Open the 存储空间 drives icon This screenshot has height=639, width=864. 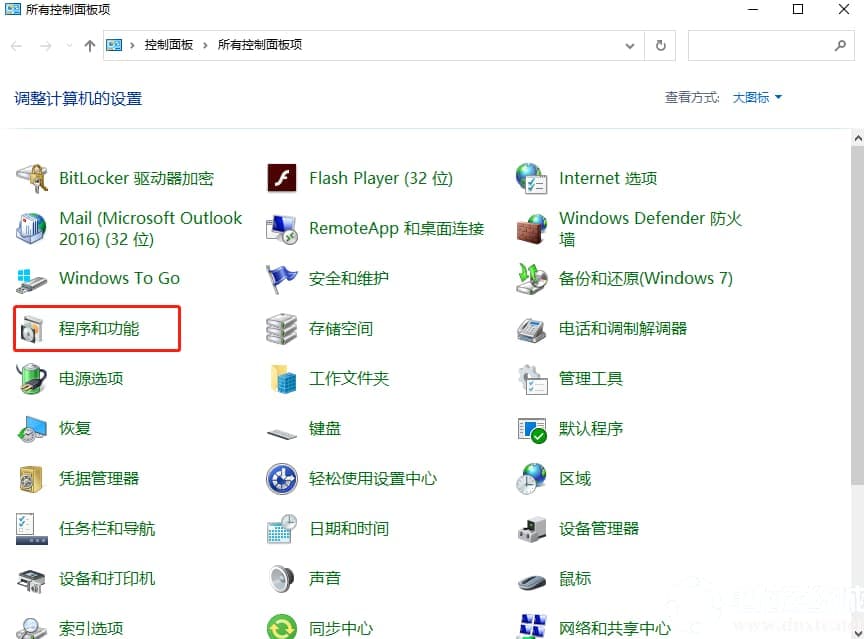pos(282,329)
